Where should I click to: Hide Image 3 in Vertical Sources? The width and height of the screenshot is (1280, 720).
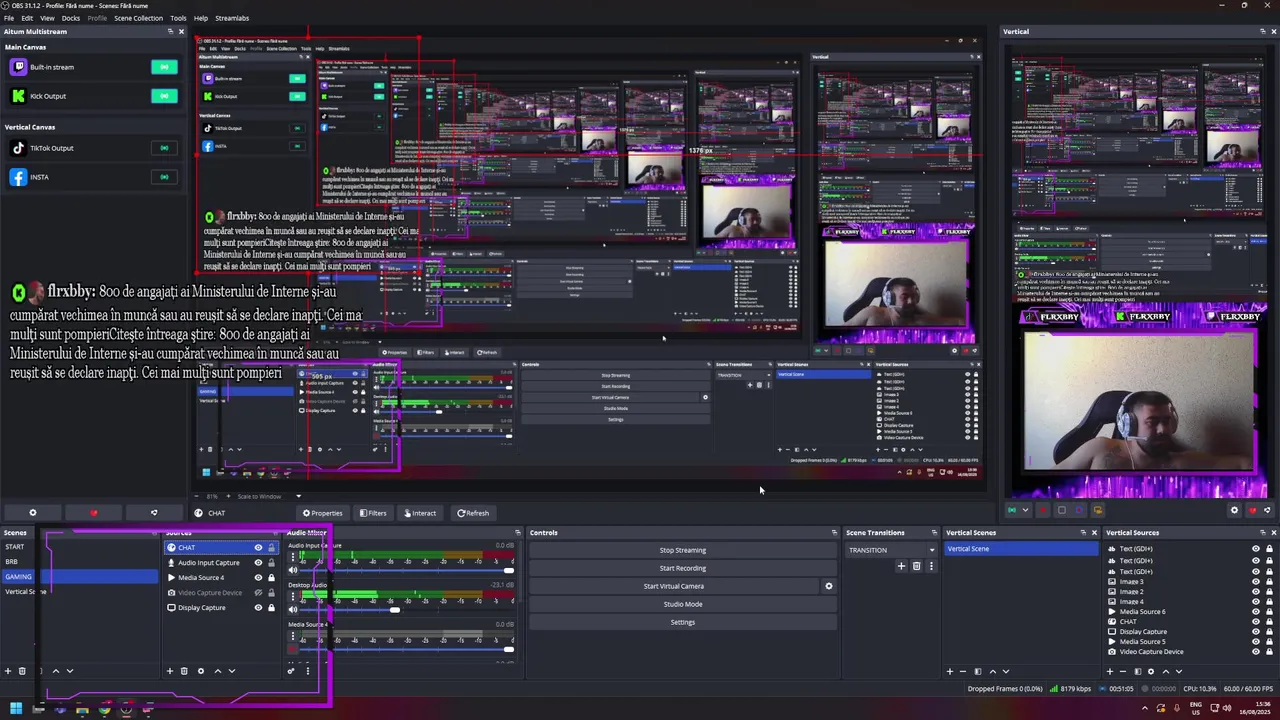(1256, 582)
